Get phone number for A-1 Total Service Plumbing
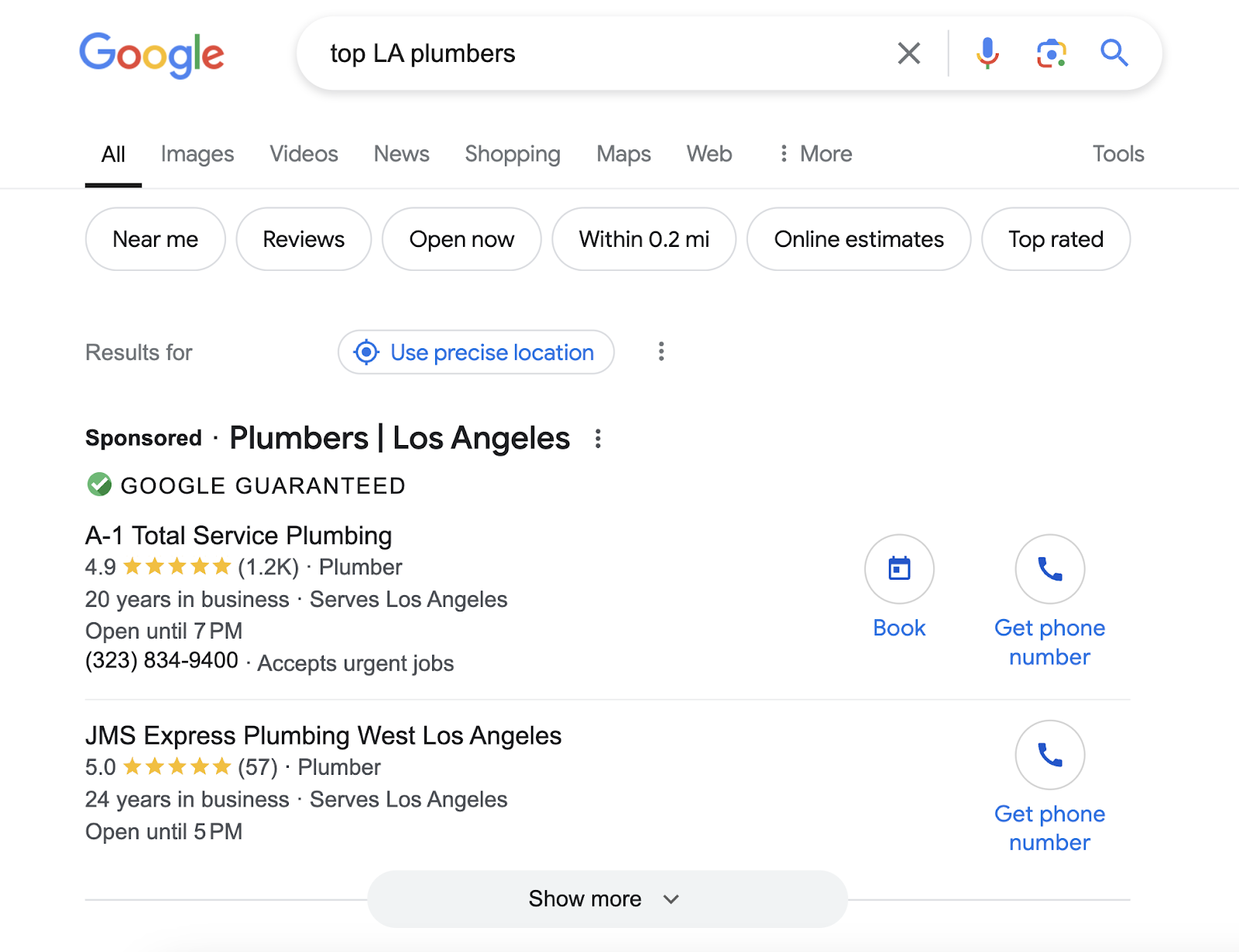The width and height of the screenshot is (1239, 952). pyautogui.click(x=1049, y=569)
